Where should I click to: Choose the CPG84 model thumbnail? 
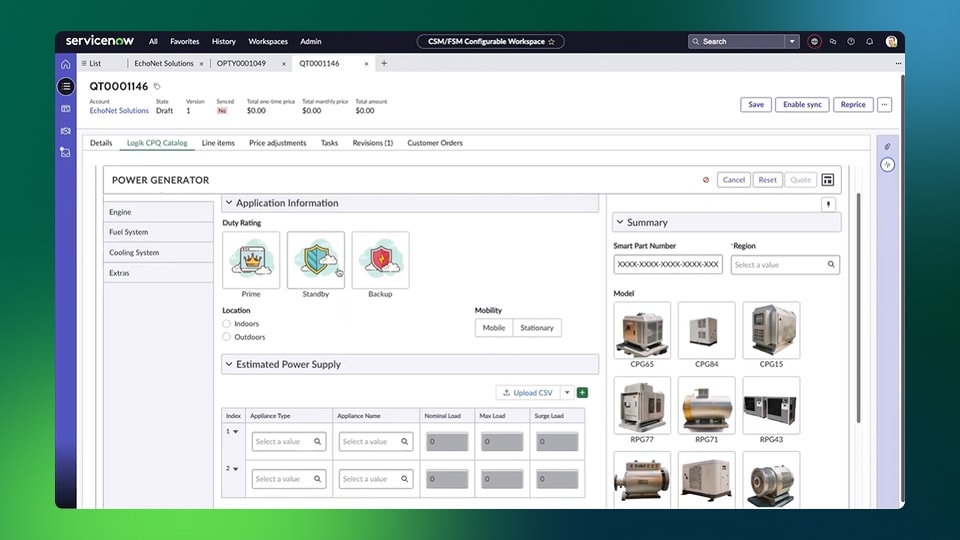[x=707, y=330]
